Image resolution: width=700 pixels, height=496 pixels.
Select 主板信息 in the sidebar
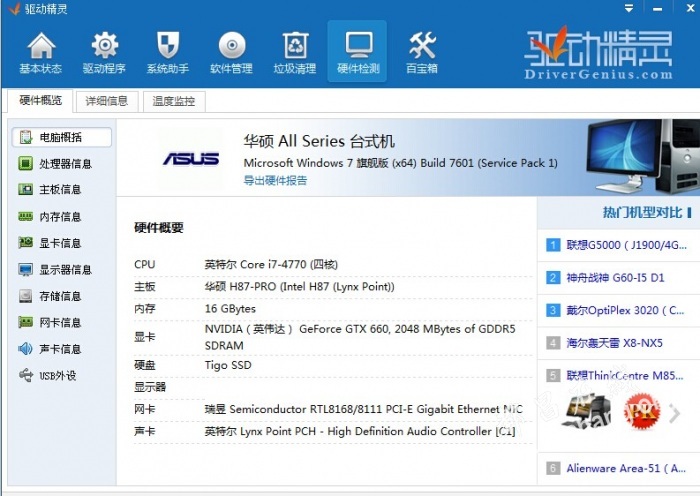click(62, 190)
